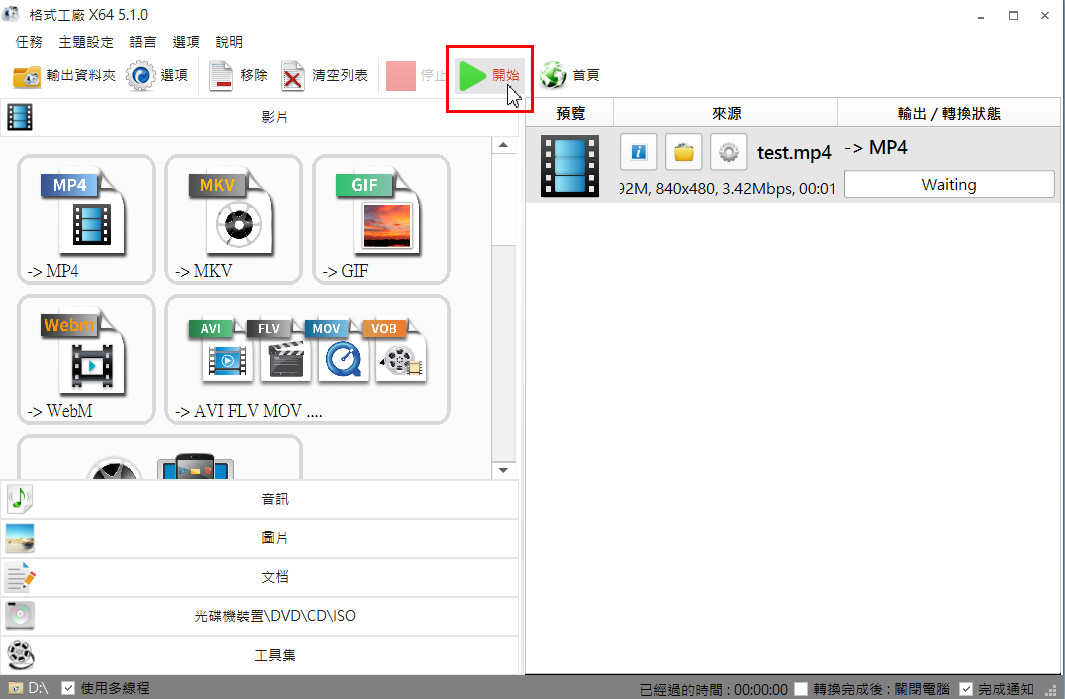Open the 任務 menu
Viewport: 1065px width, 699px height.
pos(30,42)
